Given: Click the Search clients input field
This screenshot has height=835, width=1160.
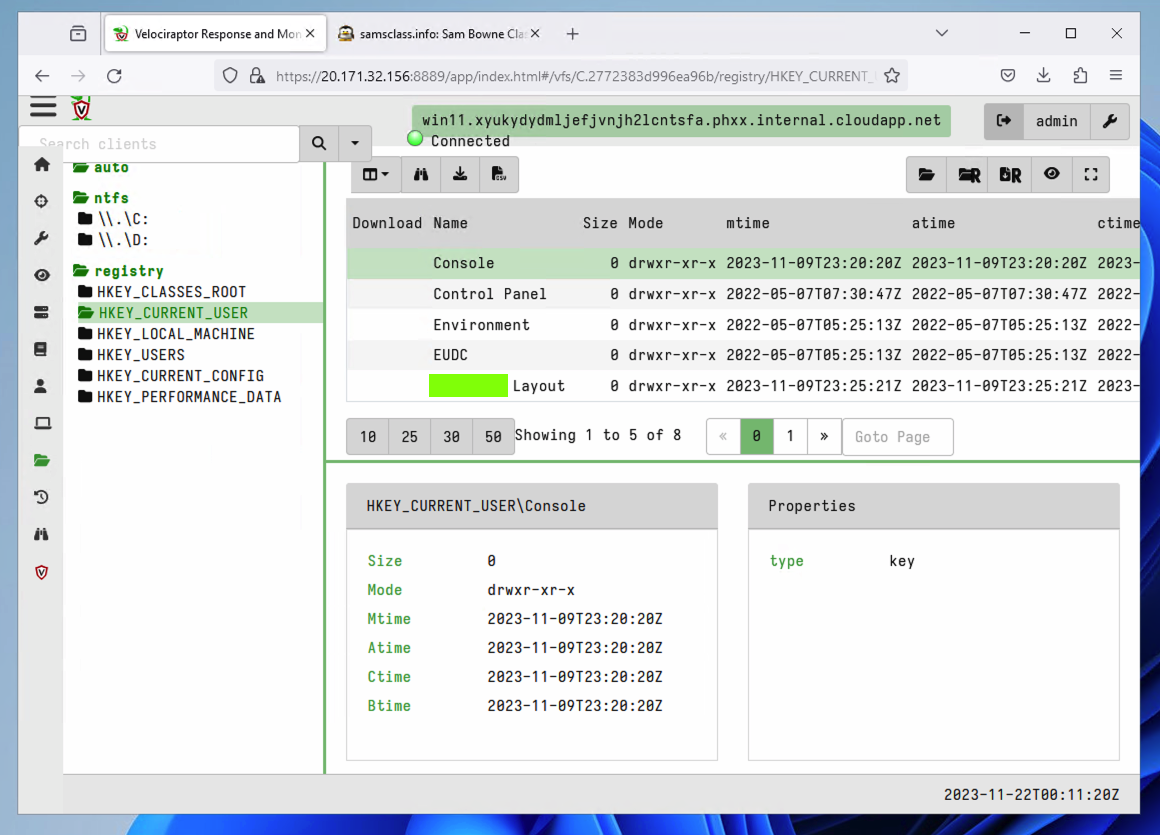Looking at the screenshot, I should pyautogui.click(x=159, y=143).
